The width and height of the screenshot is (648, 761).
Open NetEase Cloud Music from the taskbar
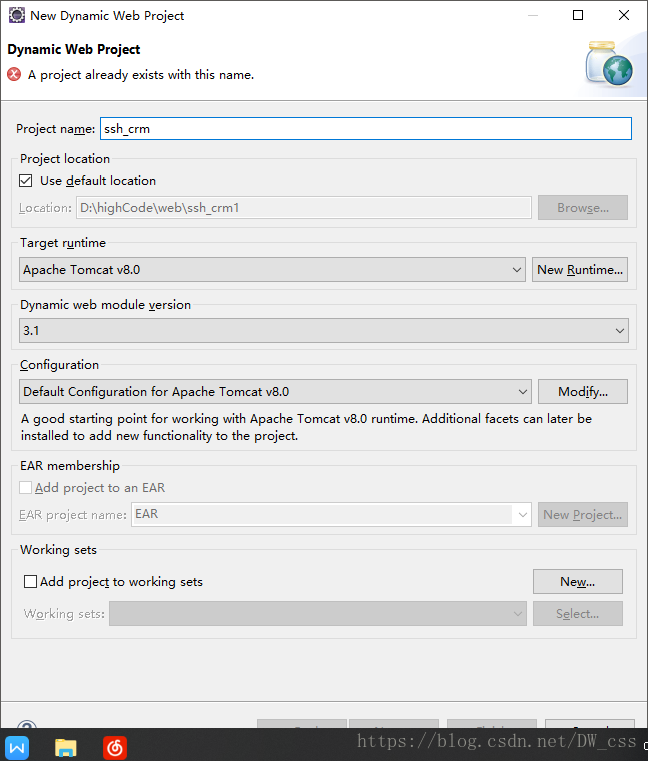tap(115, 747)
